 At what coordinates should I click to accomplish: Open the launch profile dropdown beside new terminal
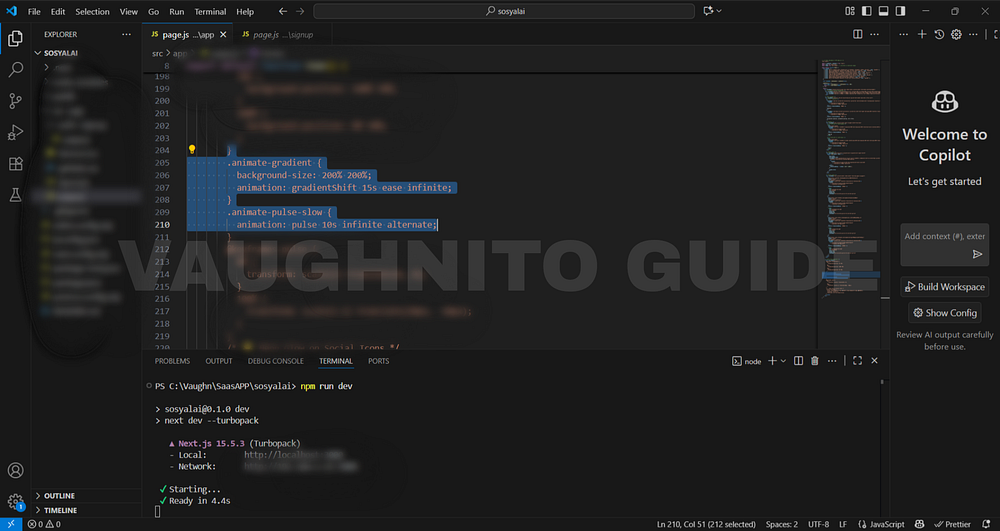point(783,361)
